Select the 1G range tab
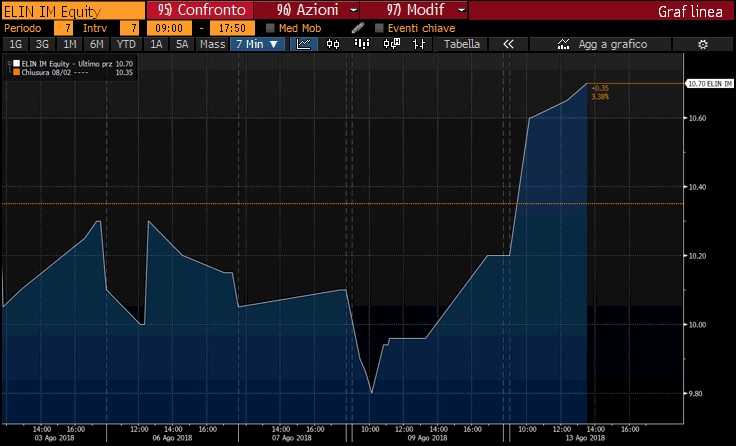The height and width of the screenshot is (446, 737). 16,44
